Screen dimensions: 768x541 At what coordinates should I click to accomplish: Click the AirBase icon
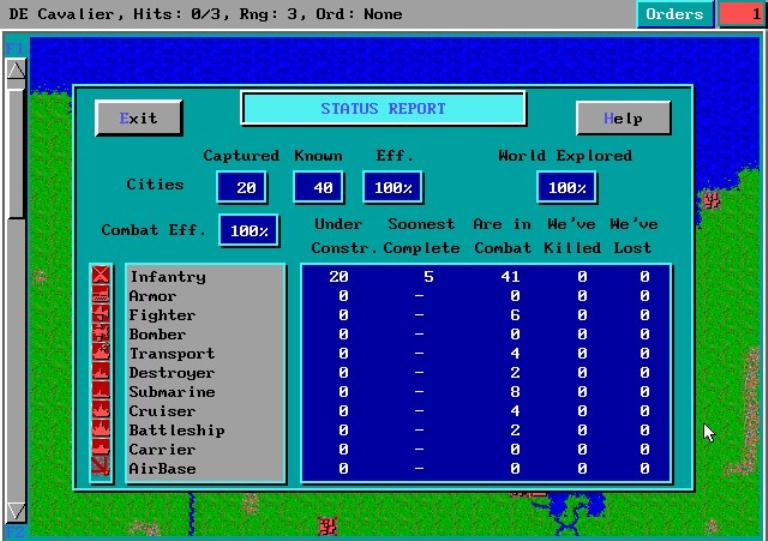[x=101, y=468]
